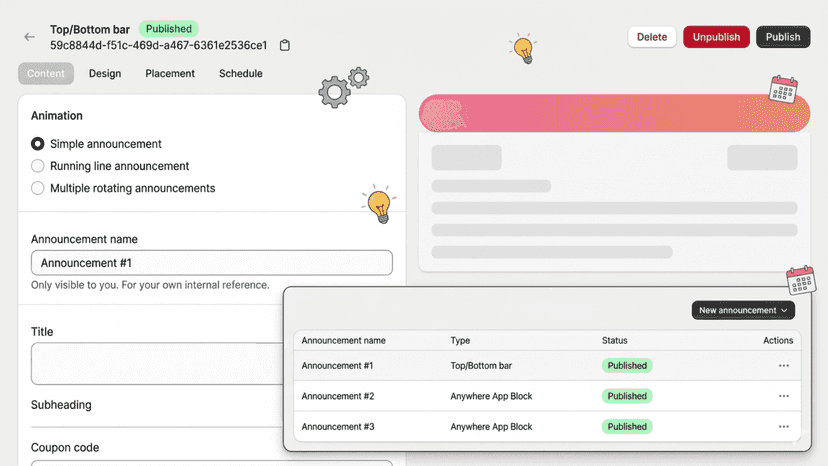Image resolution: width=828 pixels, height=466 pixels.
Task: Click the red Unpublish button
Action: pyautogui.click(x=716, y=37)
